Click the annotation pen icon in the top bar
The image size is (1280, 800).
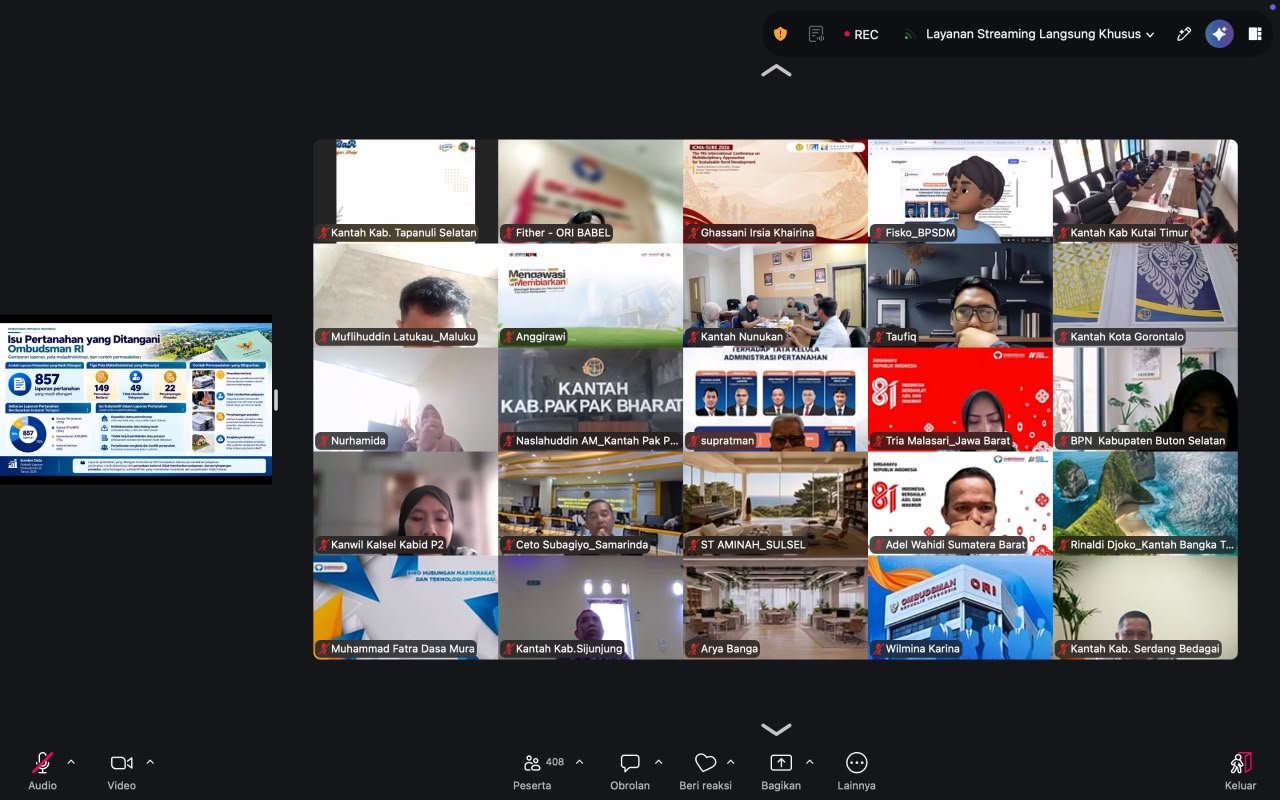1184,34
